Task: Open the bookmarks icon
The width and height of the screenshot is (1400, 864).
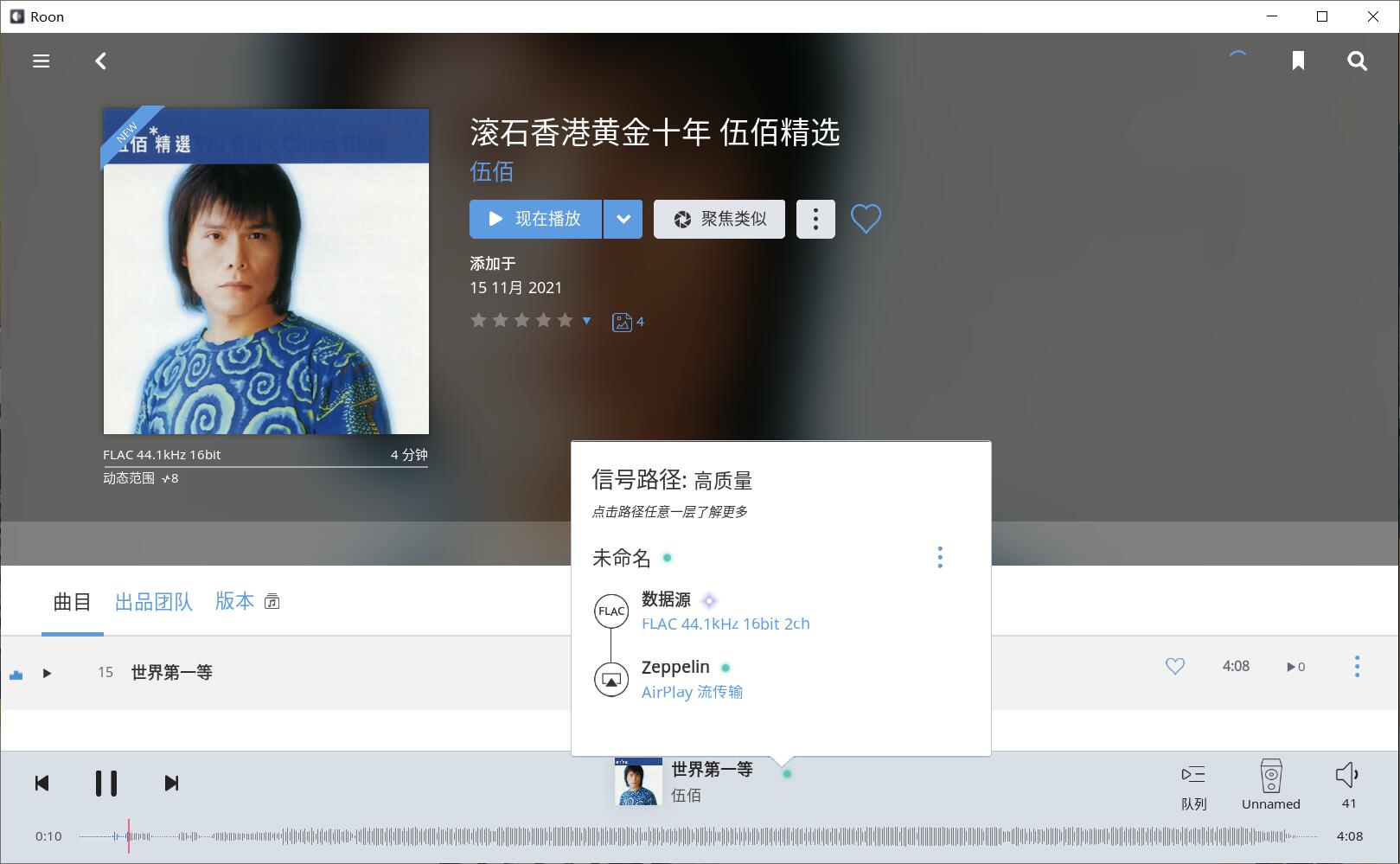Action: (x=1297, y=61)
